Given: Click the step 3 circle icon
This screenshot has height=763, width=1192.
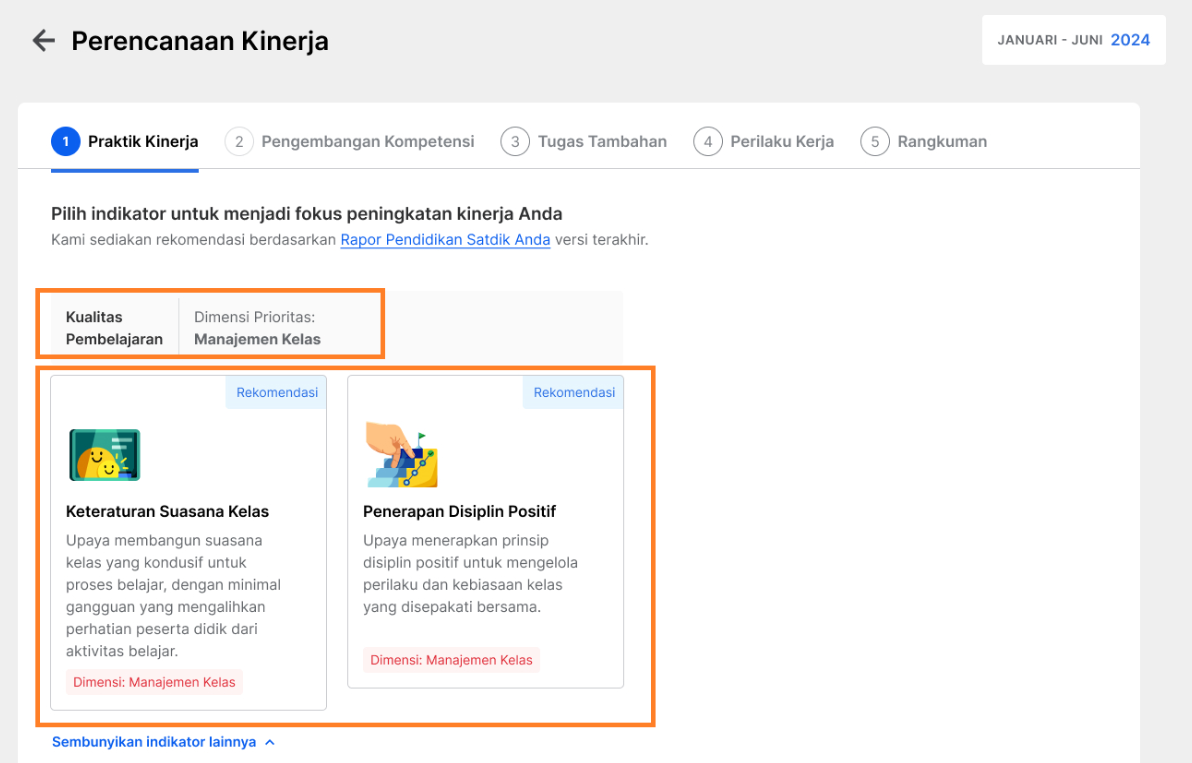Looking at the screenshot, I should click(x=515, y=141).
